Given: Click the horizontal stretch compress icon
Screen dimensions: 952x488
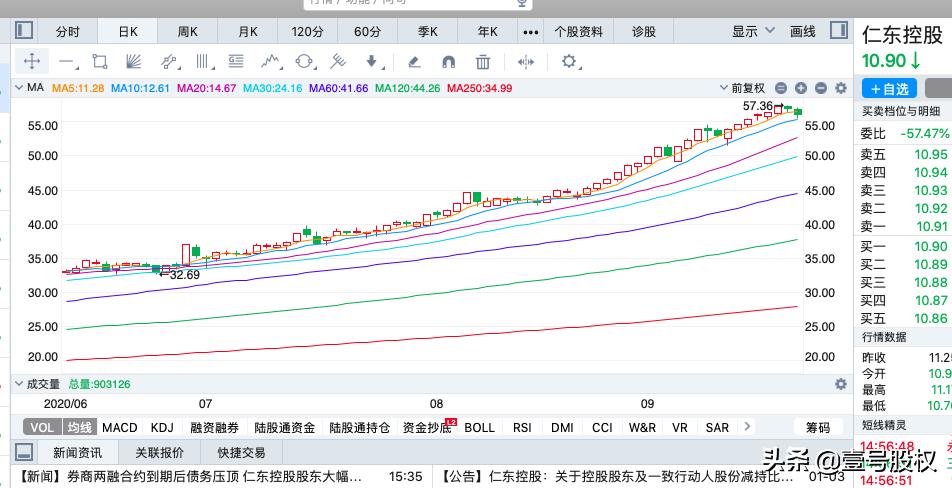Looking at the screenshot, I should coord(525,61).
